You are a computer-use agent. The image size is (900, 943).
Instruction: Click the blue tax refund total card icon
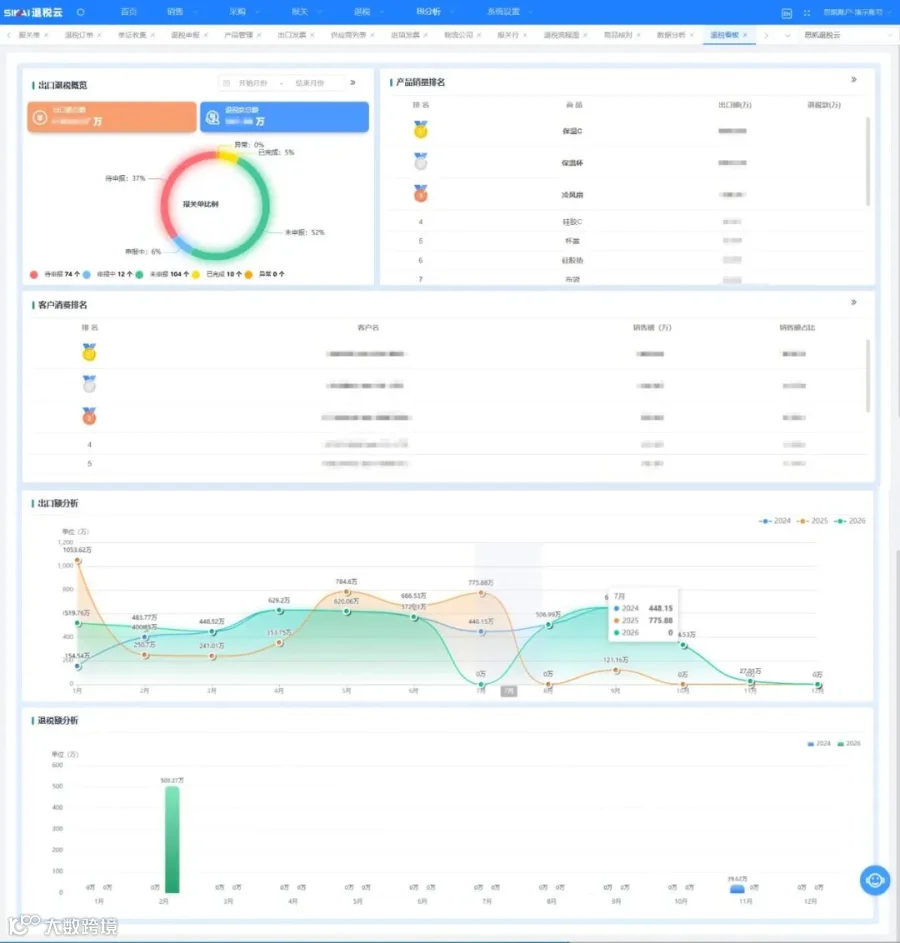[212, 117]
